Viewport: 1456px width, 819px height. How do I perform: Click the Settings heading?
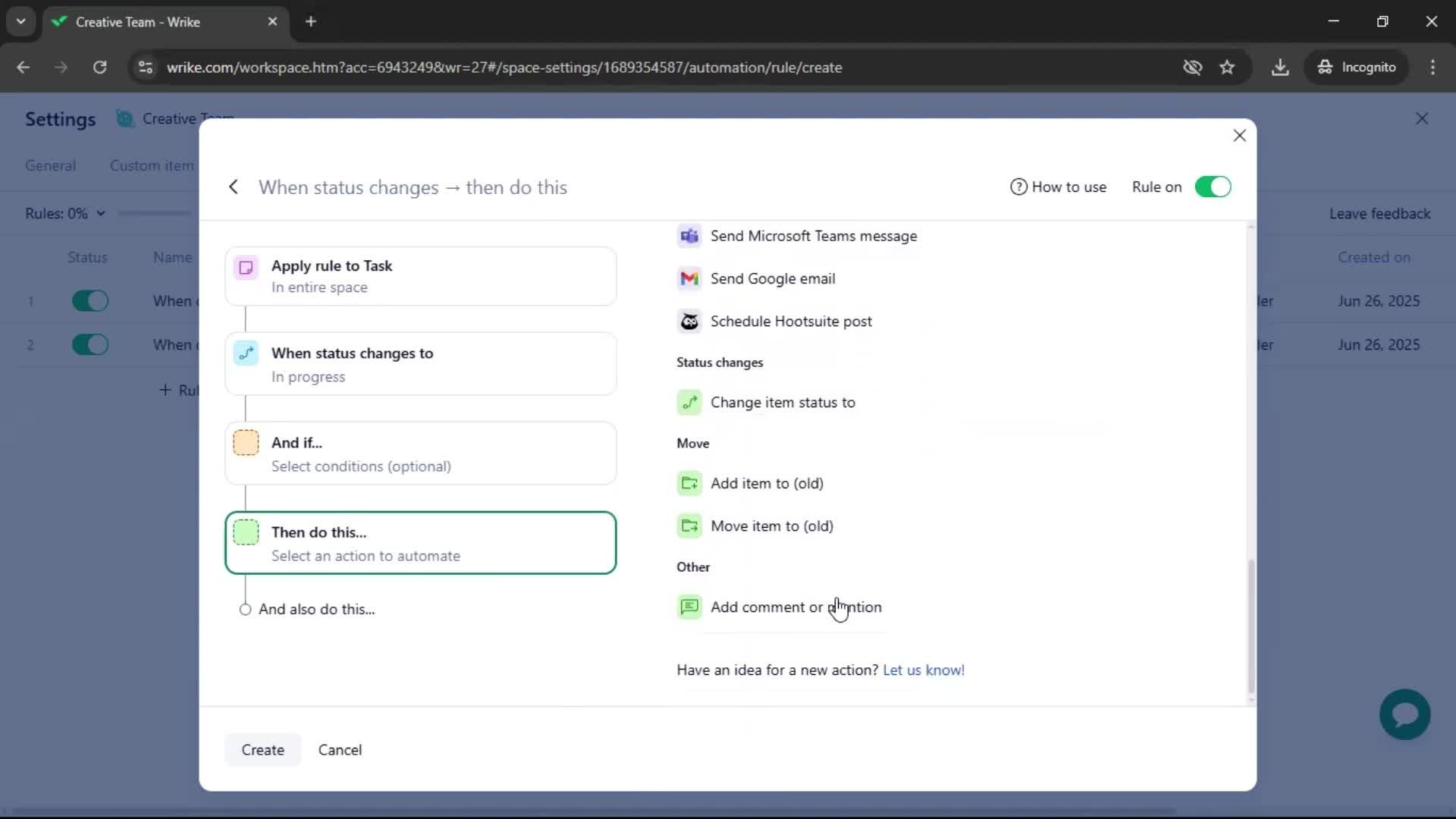click(61, 119)
